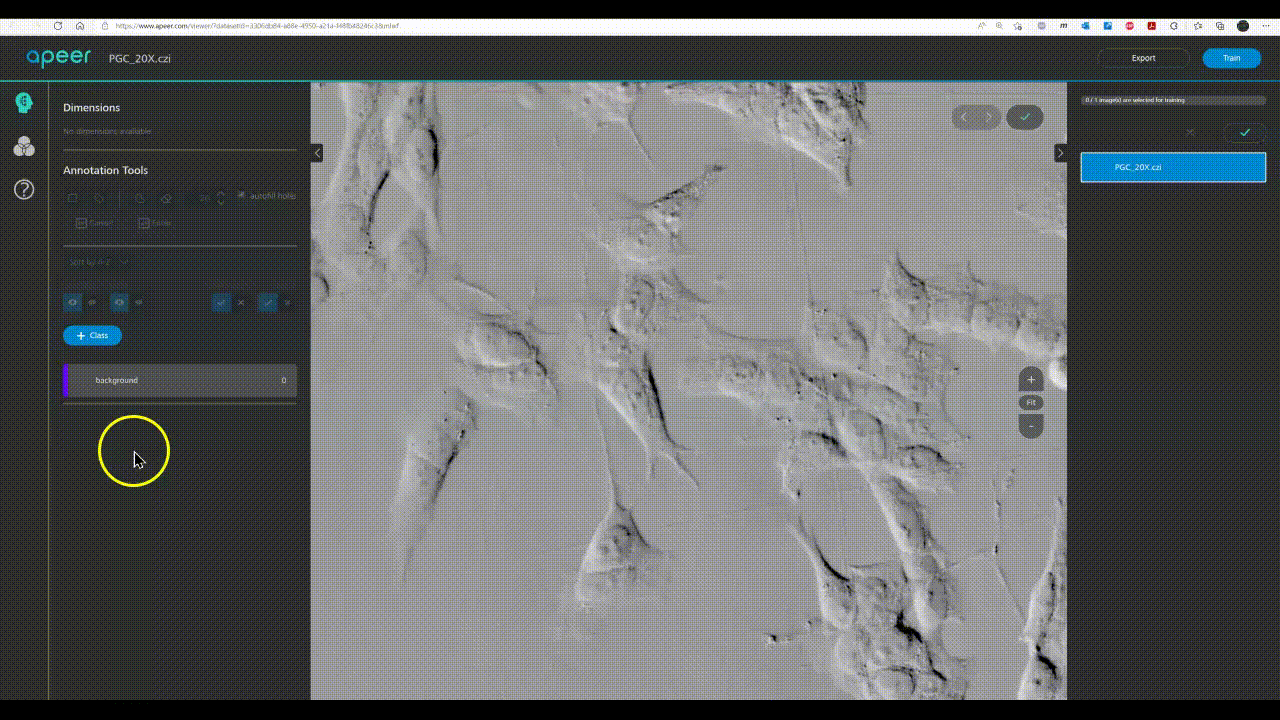Open the Help question-mark panel in sidebar

click(24, 189)
